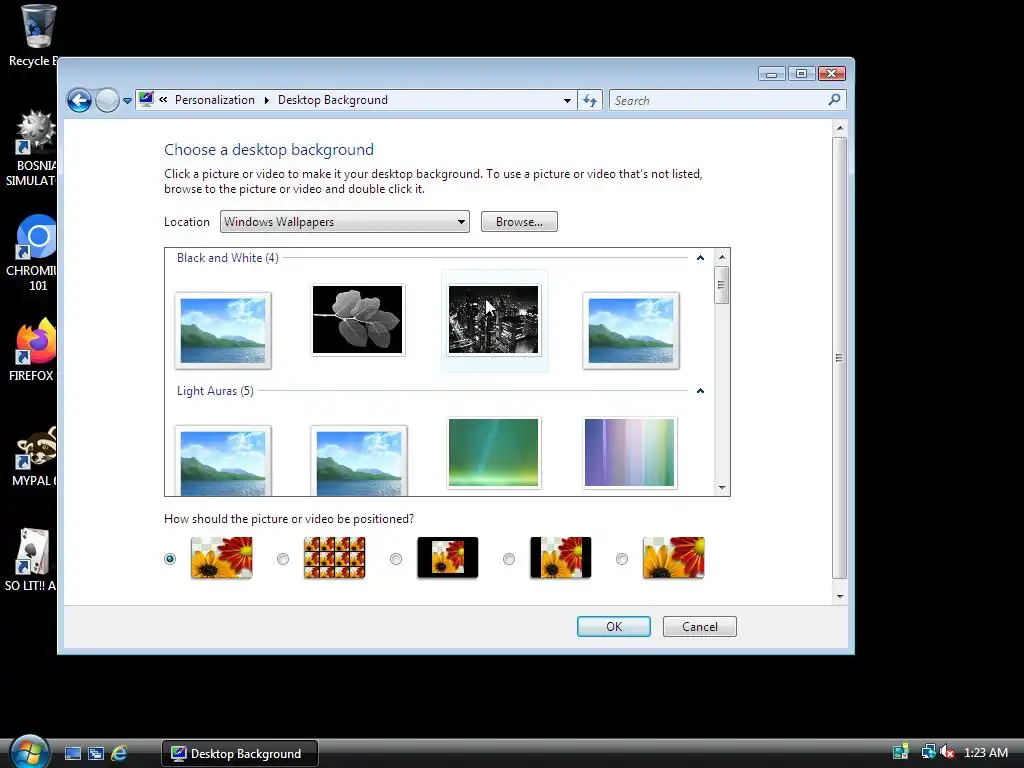Image resolution: width=1024 pixels, height=768 pixels.
Task: Click the Desktop Background taskbar button
Action: point(240,754)
